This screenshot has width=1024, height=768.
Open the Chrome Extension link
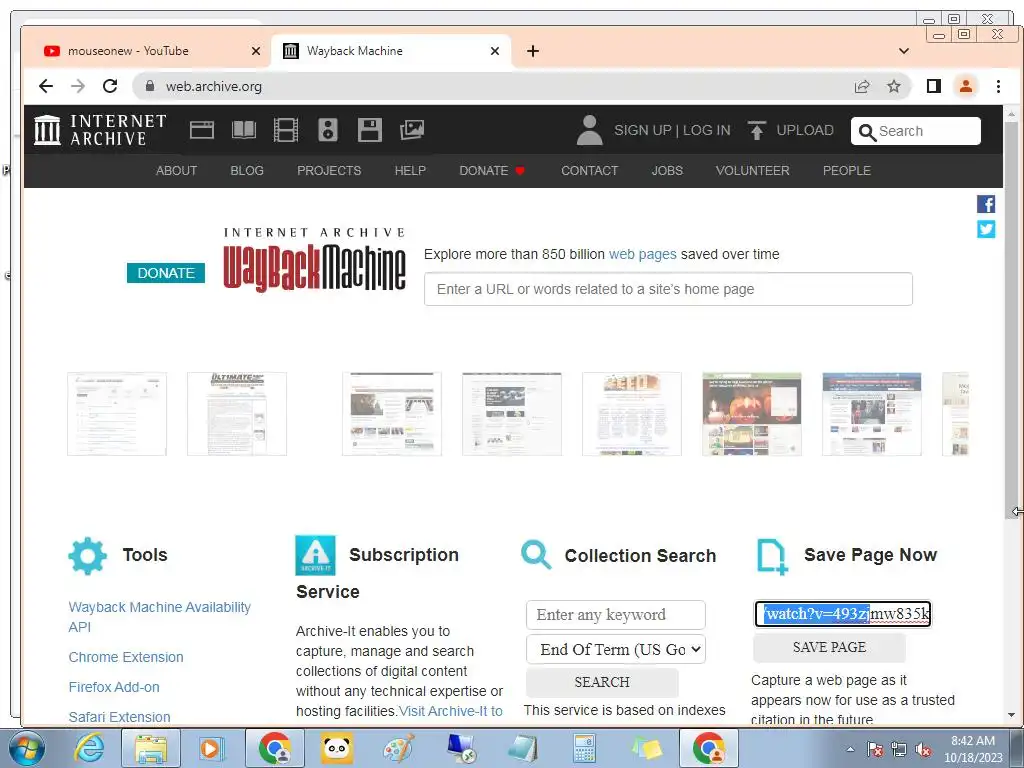pos(126,657)
